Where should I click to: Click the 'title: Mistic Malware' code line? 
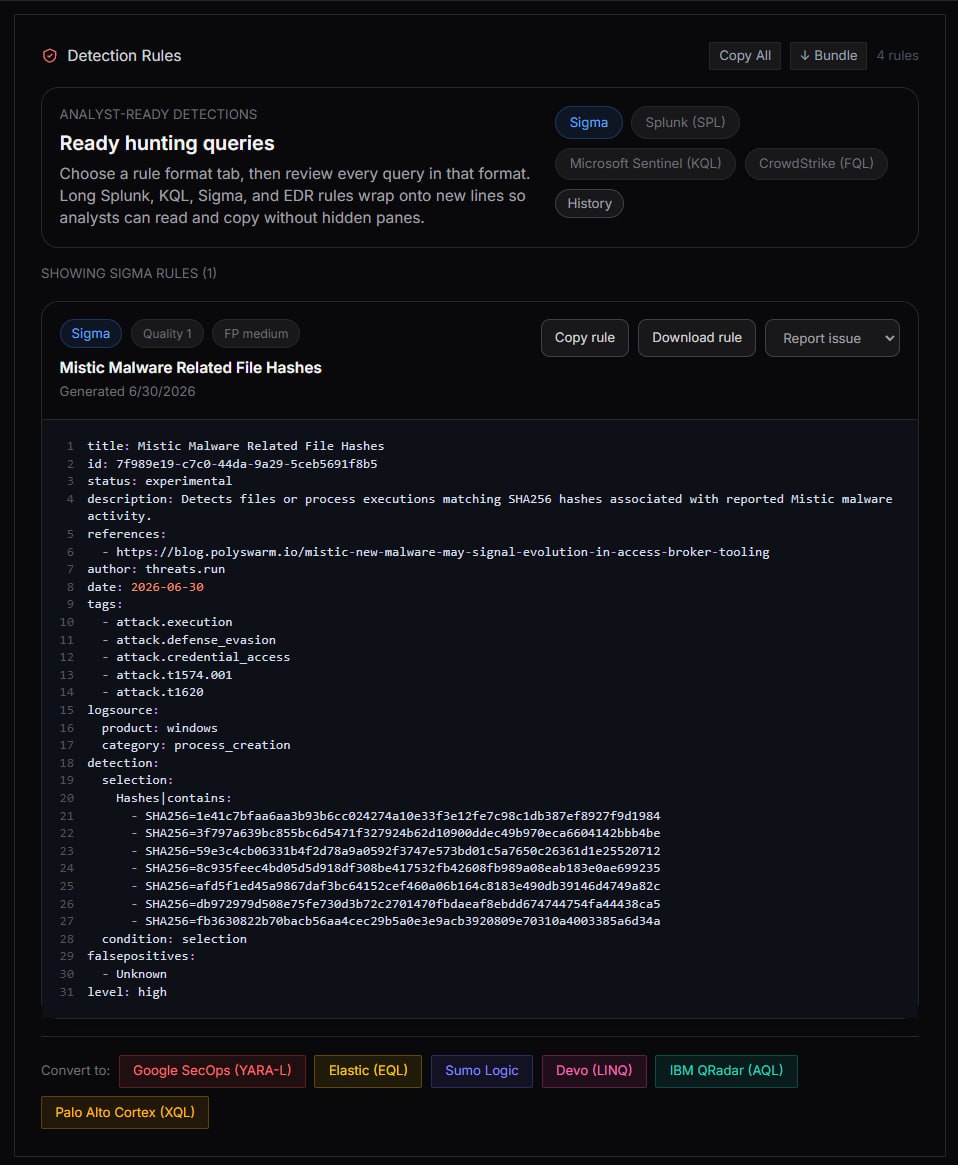pos(236,447)
